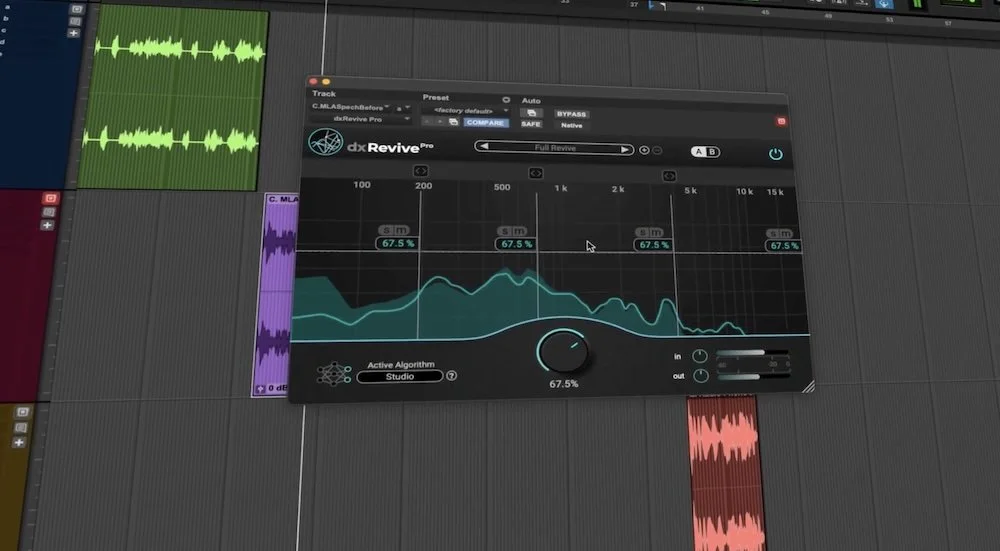This screenshot has width=1000, height=551.
Task: Open the C.MLASpechBefore track selector dropdown
Action: point(351,107)
